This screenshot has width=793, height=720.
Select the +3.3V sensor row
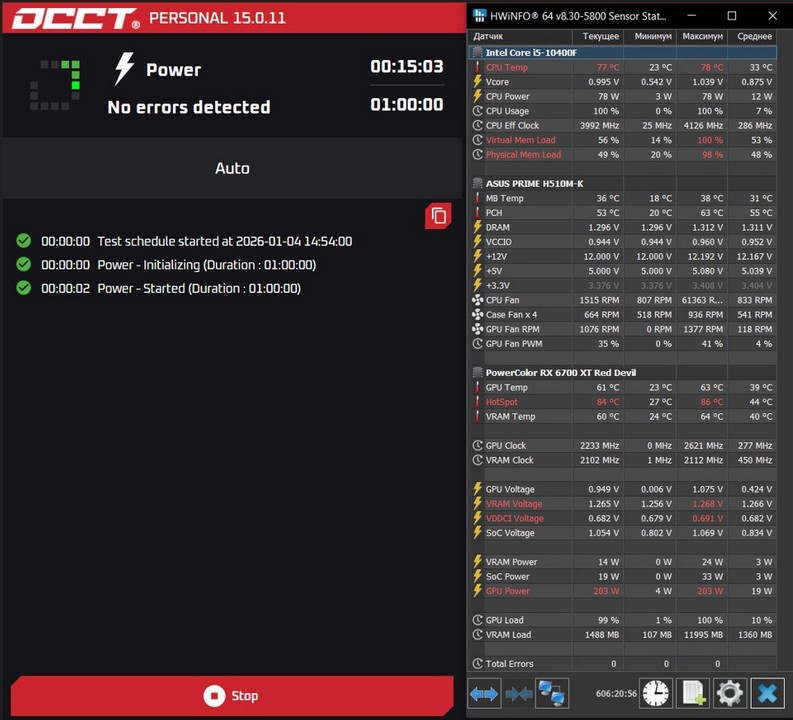(623, 286)
